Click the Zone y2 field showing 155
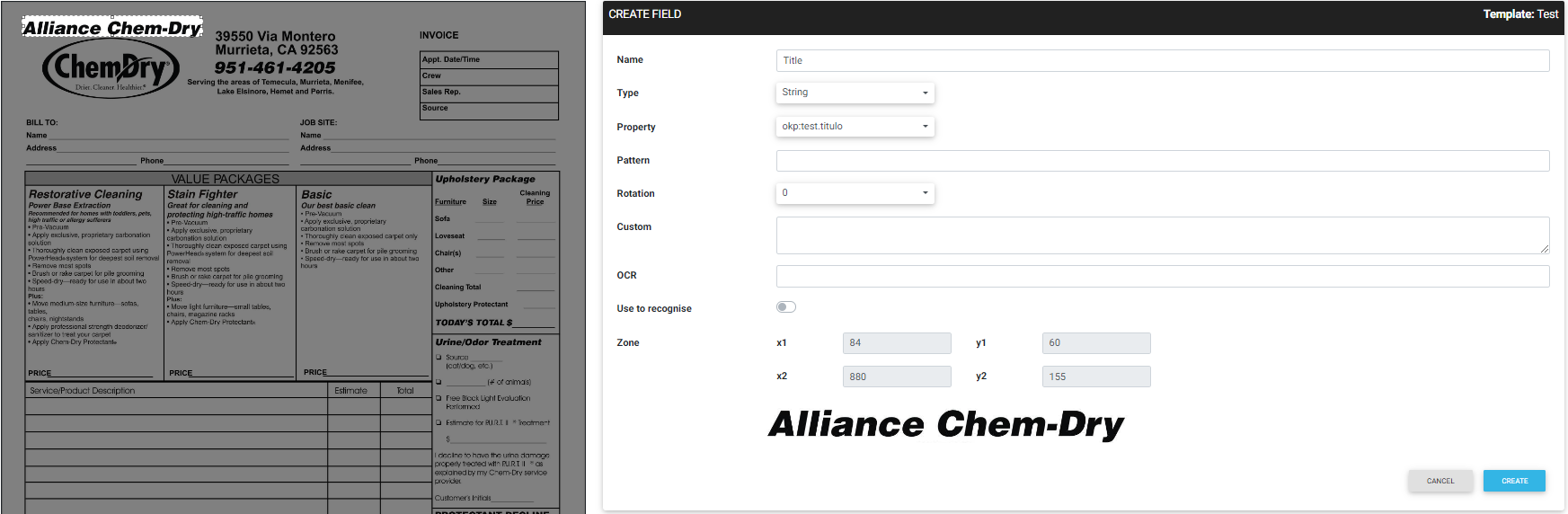The width and height of the screenshot is (1568, 514). (1096, 377)
